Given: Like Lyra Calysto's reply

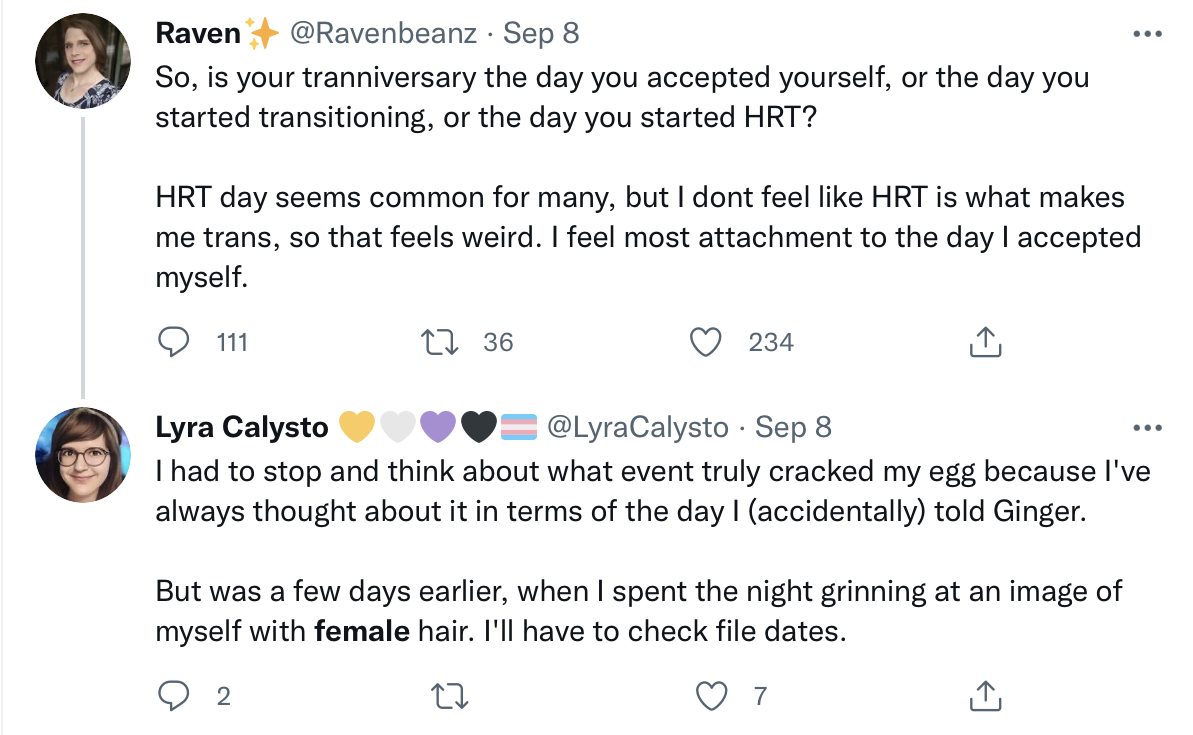Looking at the screenshot, I should (x=711, y=695).
